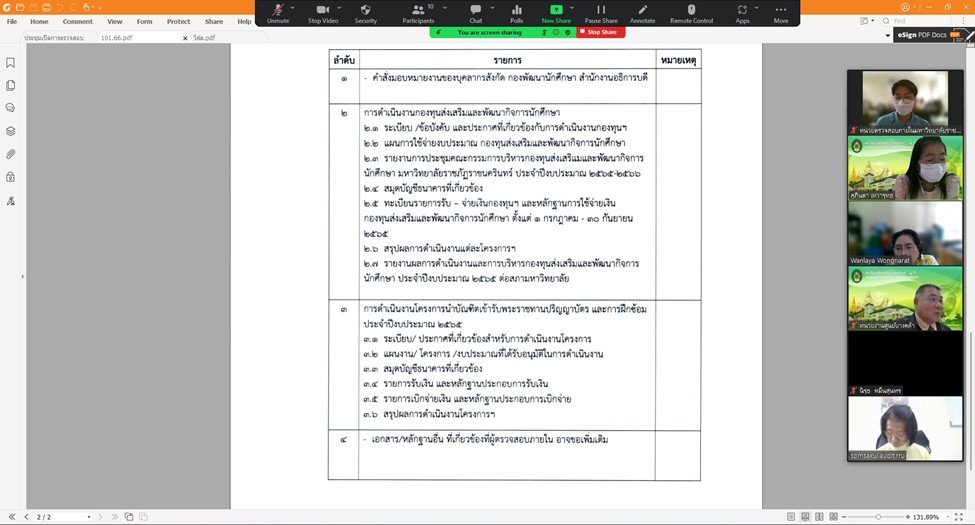Open the Polls icon in Zoom toolbar

pos(517,9)
